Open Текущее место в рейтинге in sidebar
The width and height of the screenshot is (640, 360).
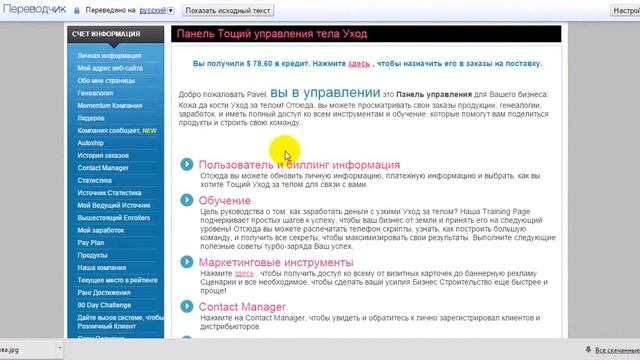pos(117,280)
